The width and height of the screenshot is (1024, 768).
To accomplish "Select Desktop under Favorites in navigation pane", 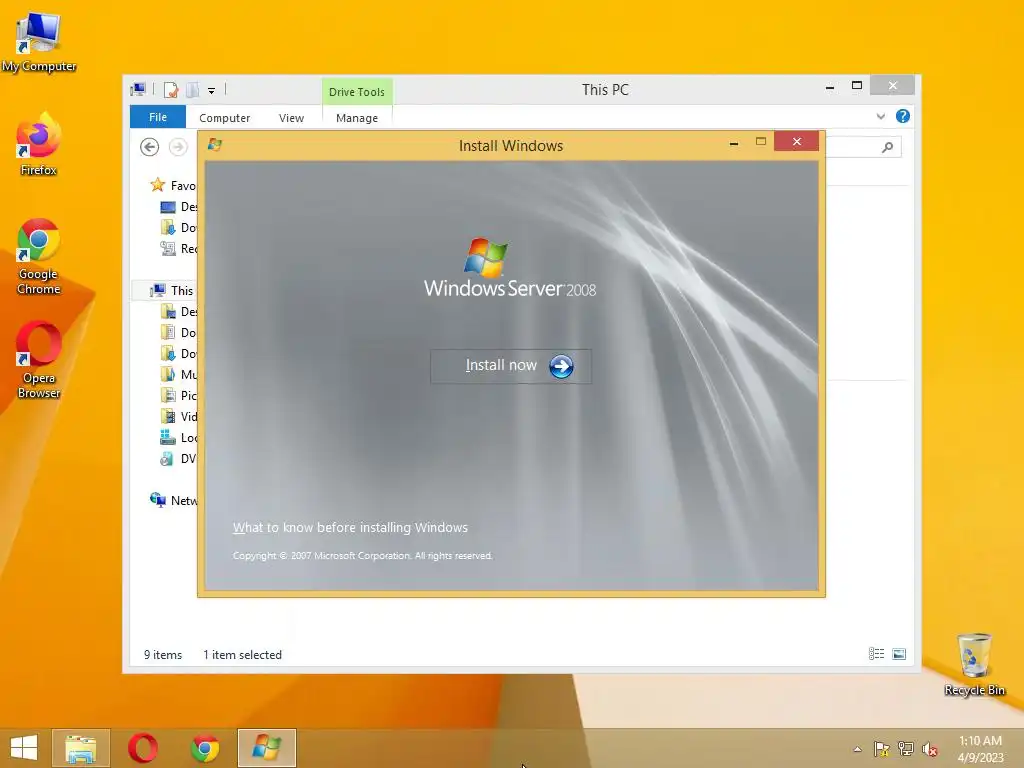I will (178, 207).
